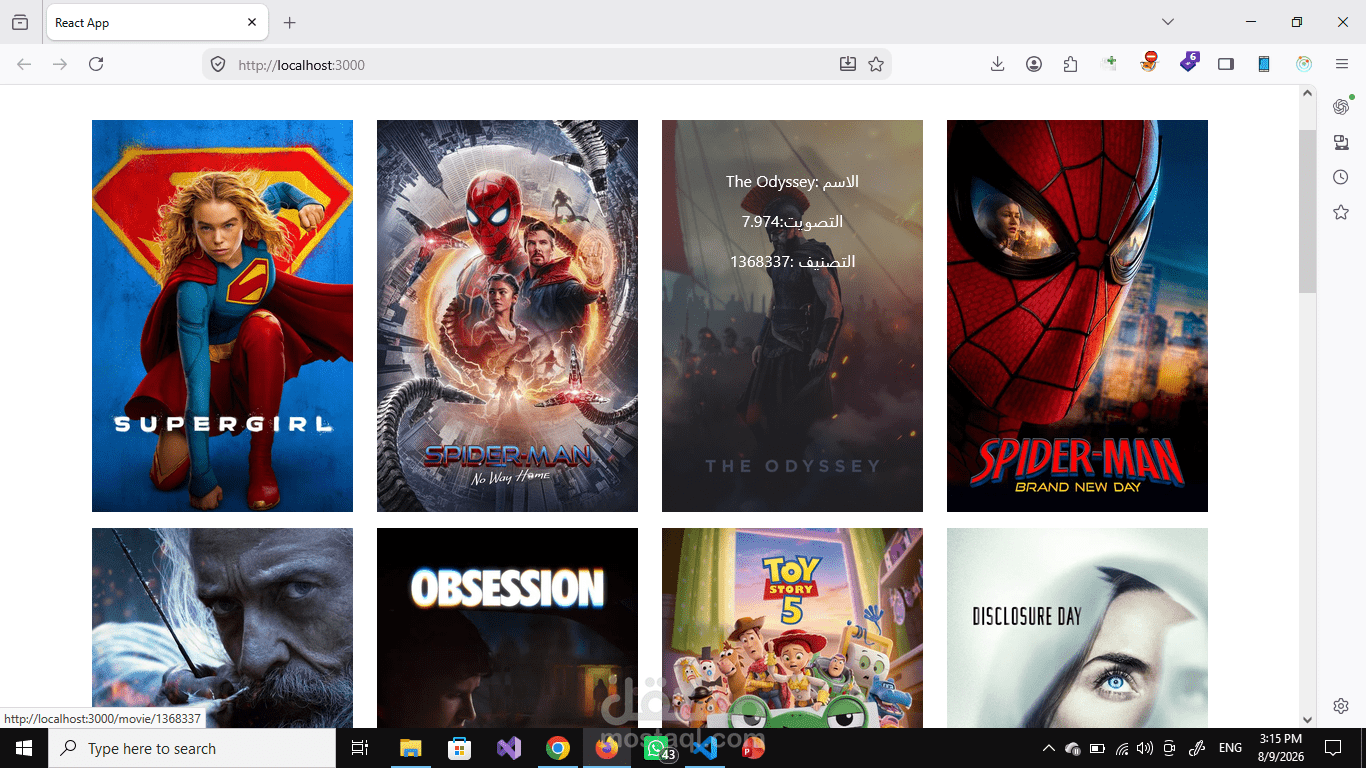The height and width of the screenshot is (768, 1366).
Task: Open synced tabs in the sidebar
Action: point(1341,142)
